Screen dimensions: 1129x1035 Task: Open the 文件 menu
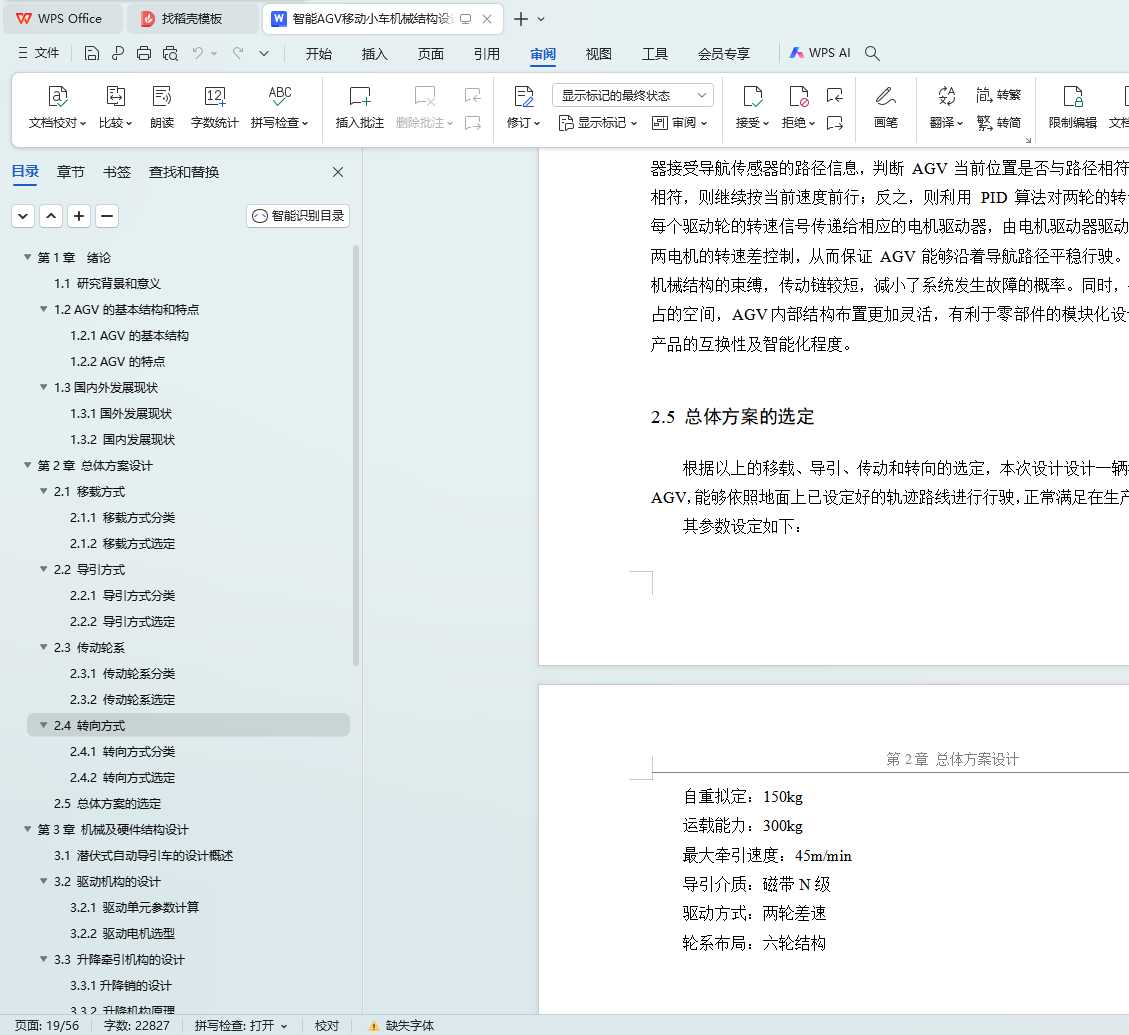click(38, 53)
